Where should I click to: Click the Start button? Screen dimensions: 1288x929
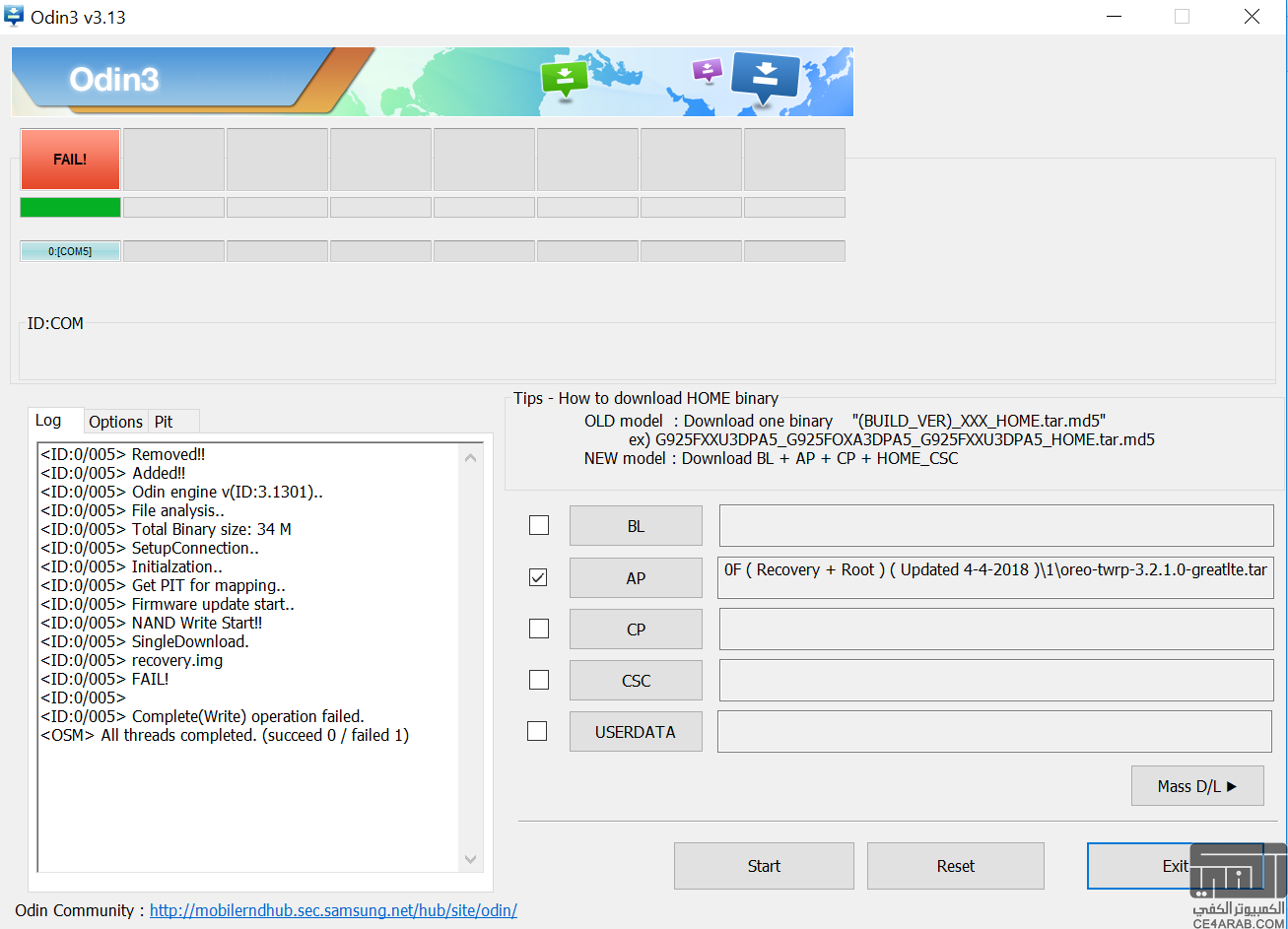[764, 866]
